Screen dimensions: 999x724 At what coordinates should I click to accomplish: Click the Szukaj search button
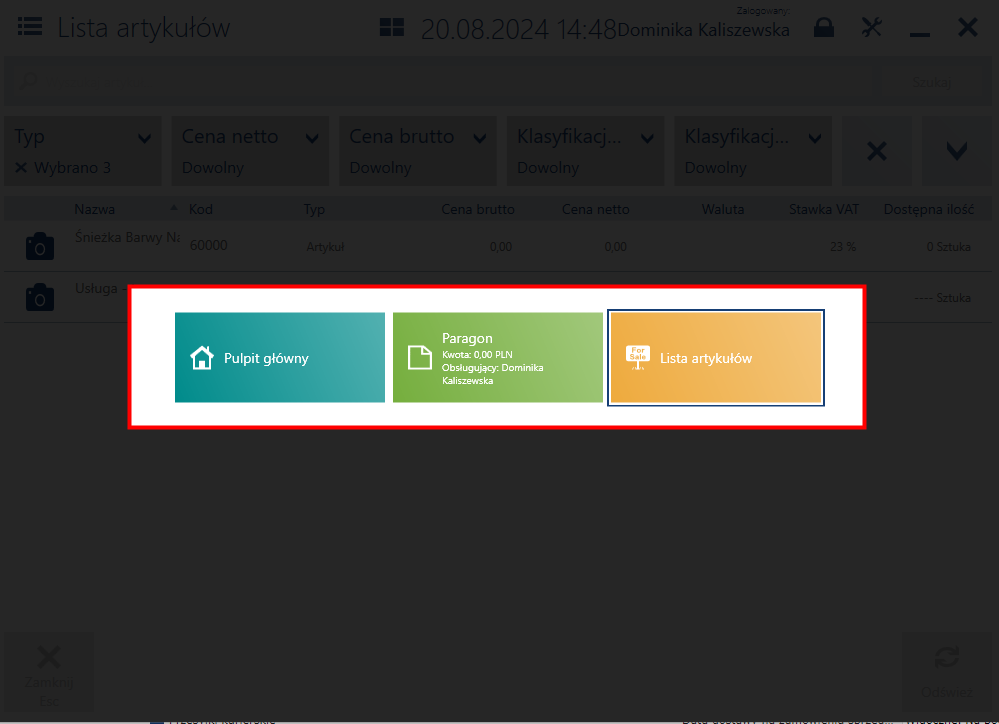tap(931, 82)
